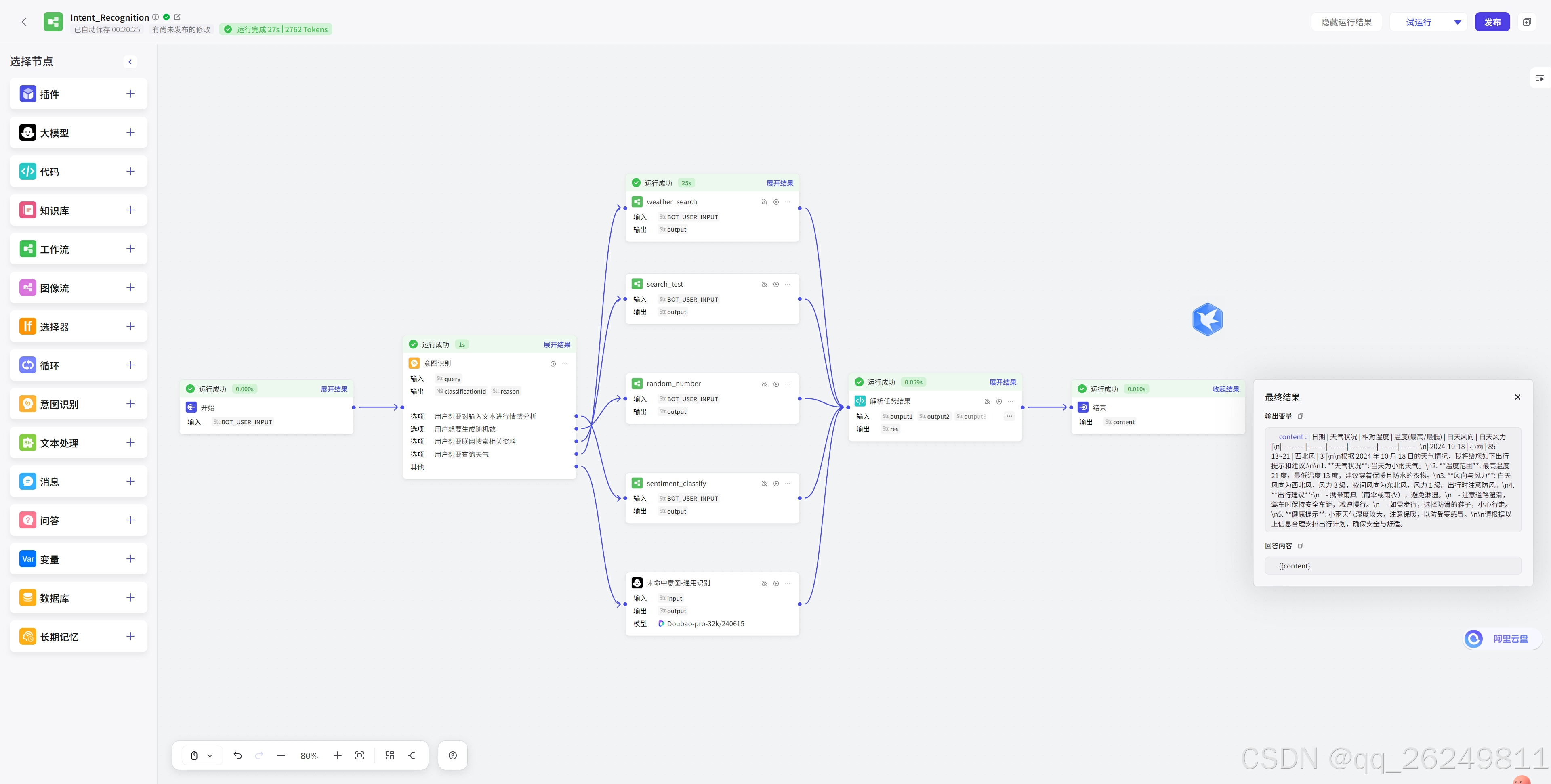Screen dimensions: 1551x784
Task: Click the auto-layout grid icon
Action: (389, 755)
